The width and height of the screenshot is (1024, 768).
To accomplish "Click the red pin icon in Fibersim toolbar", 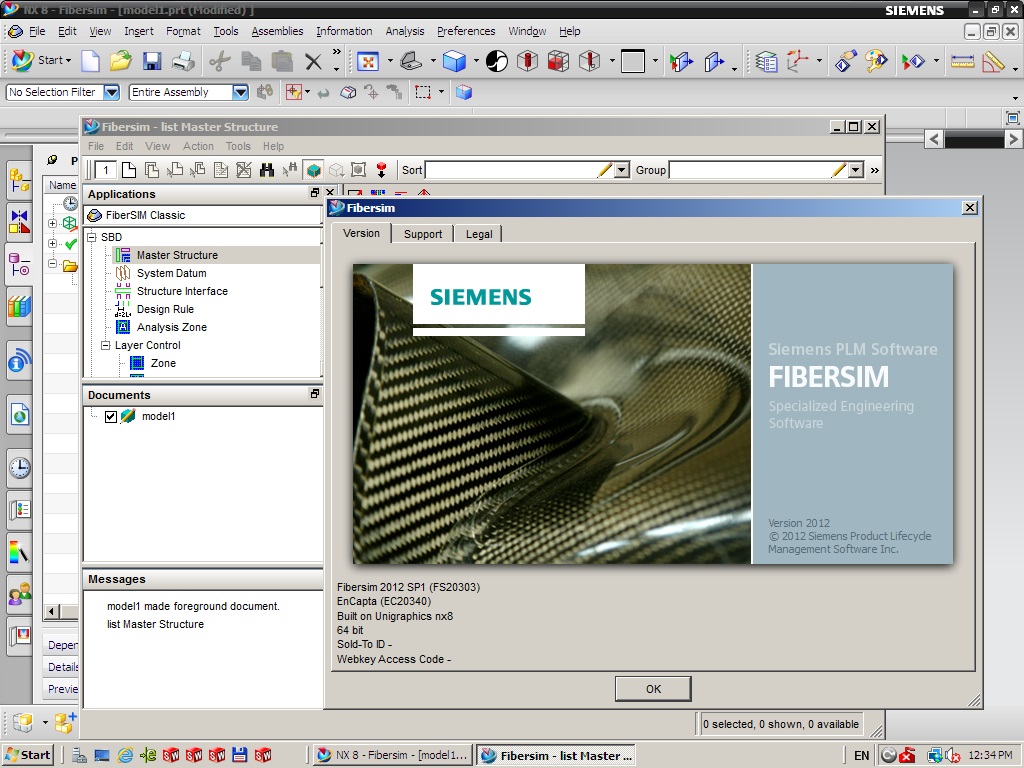I will point(381,170).
